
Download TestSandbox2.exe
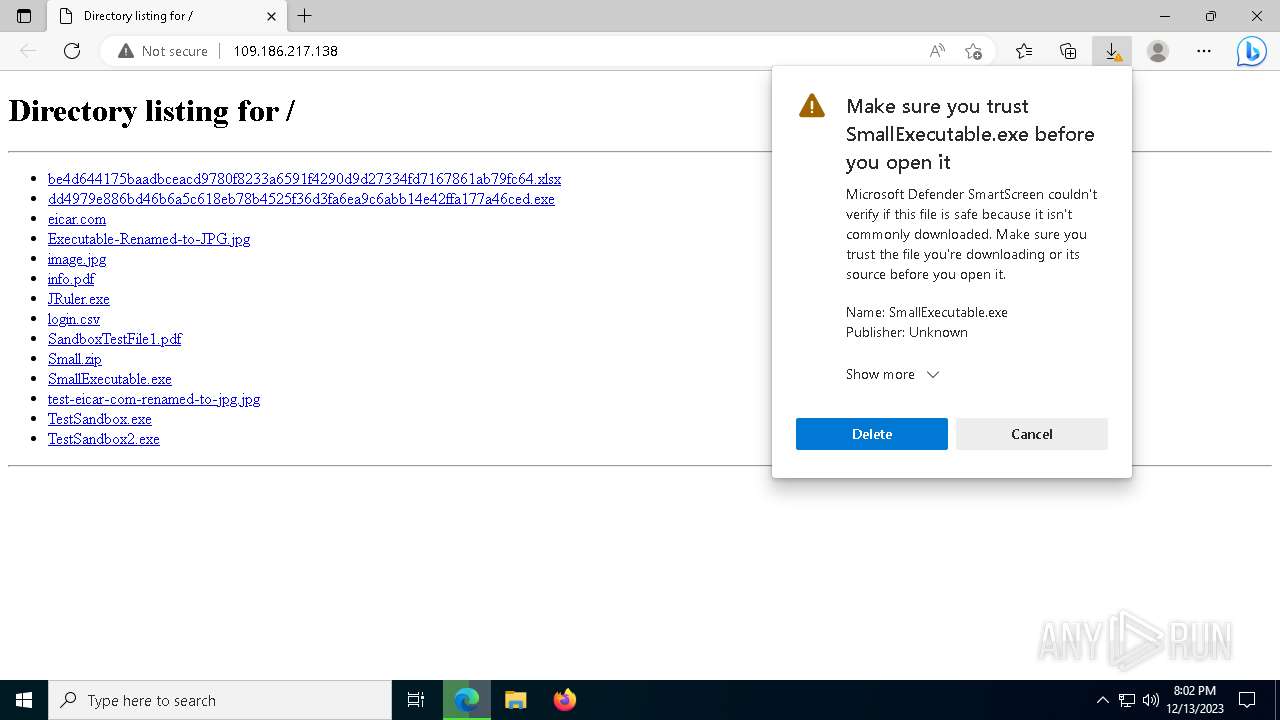pos(104,439)
